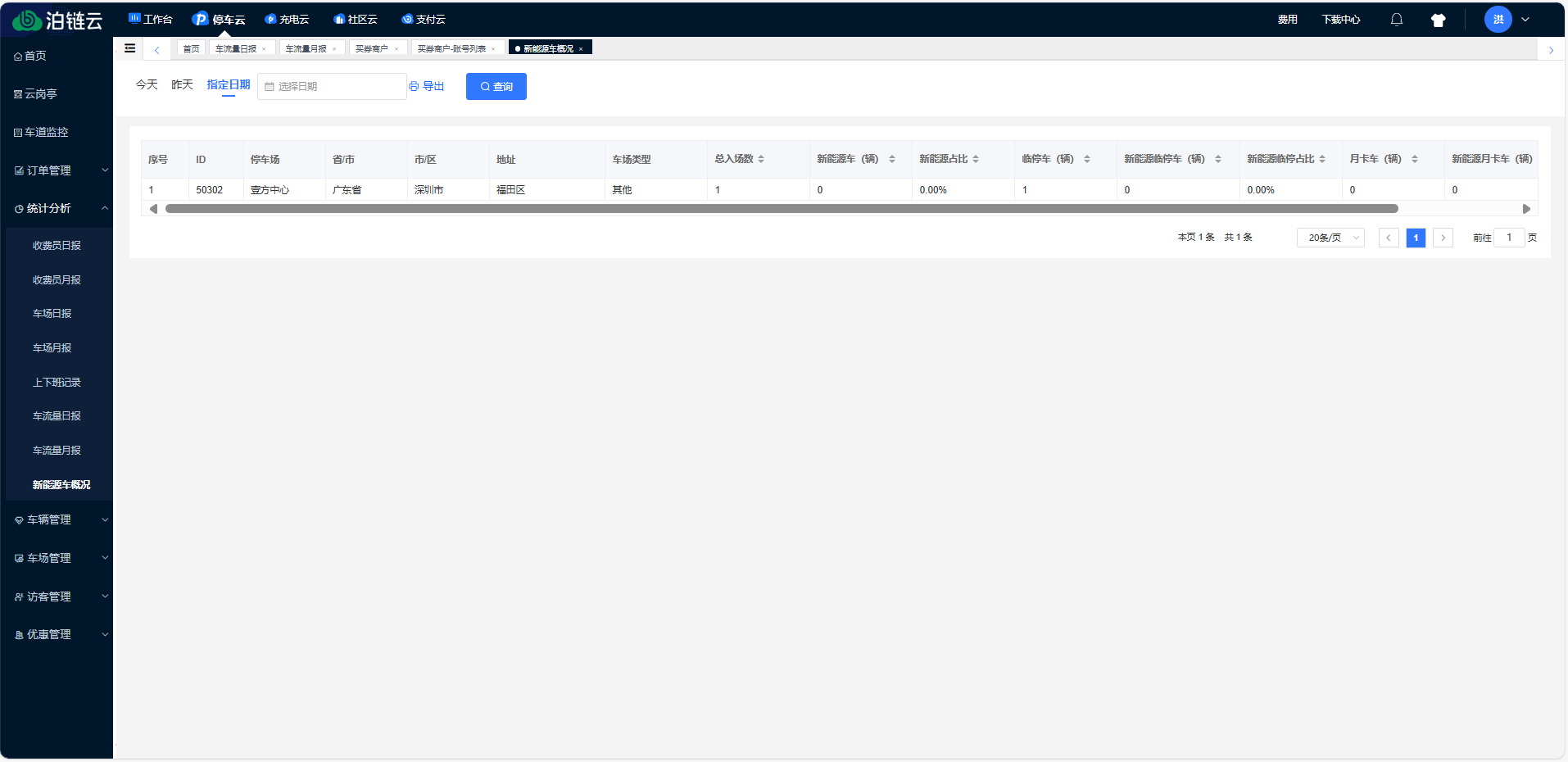Sort by 总入场数 column arrows
This screenshot has width=1568, height=762.
coord(761,159)
